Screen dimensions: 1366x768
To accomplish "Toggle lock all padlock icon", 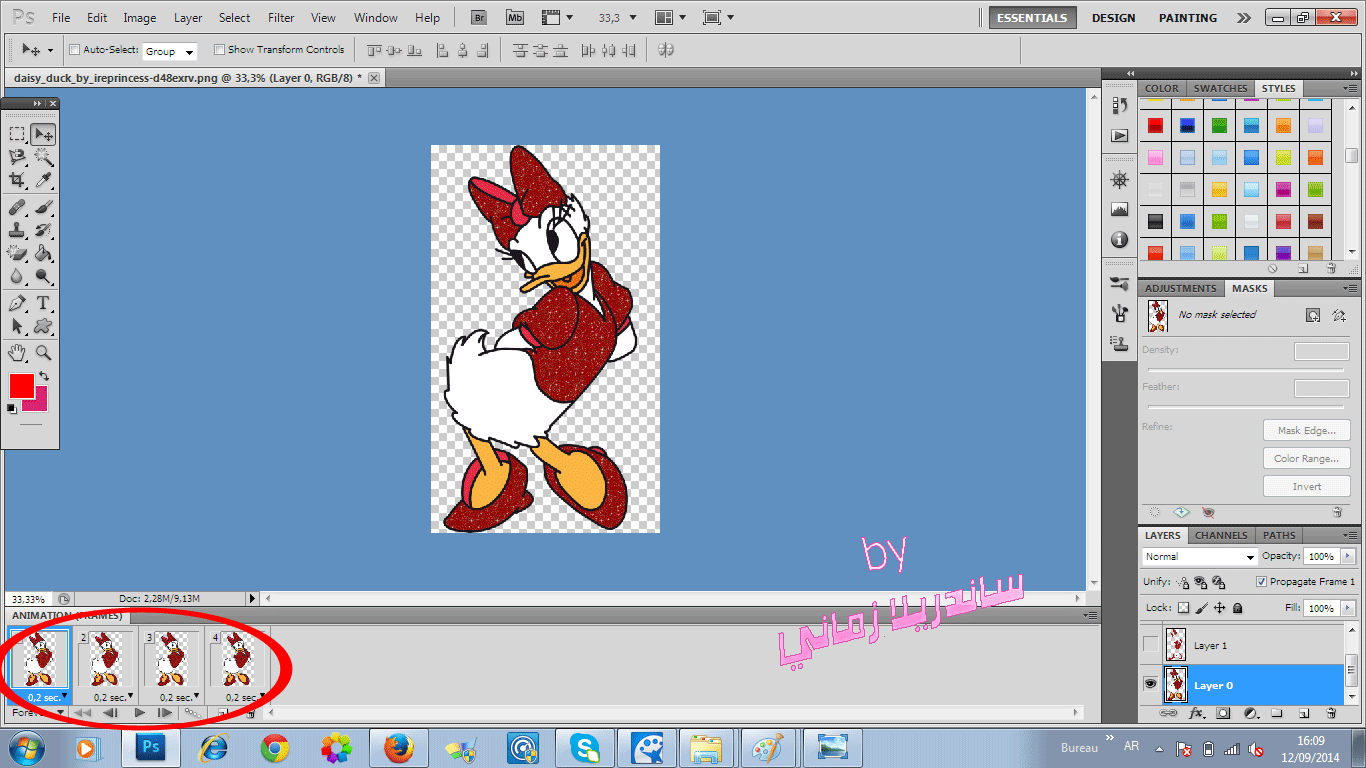I will [x=1237, y=608].
